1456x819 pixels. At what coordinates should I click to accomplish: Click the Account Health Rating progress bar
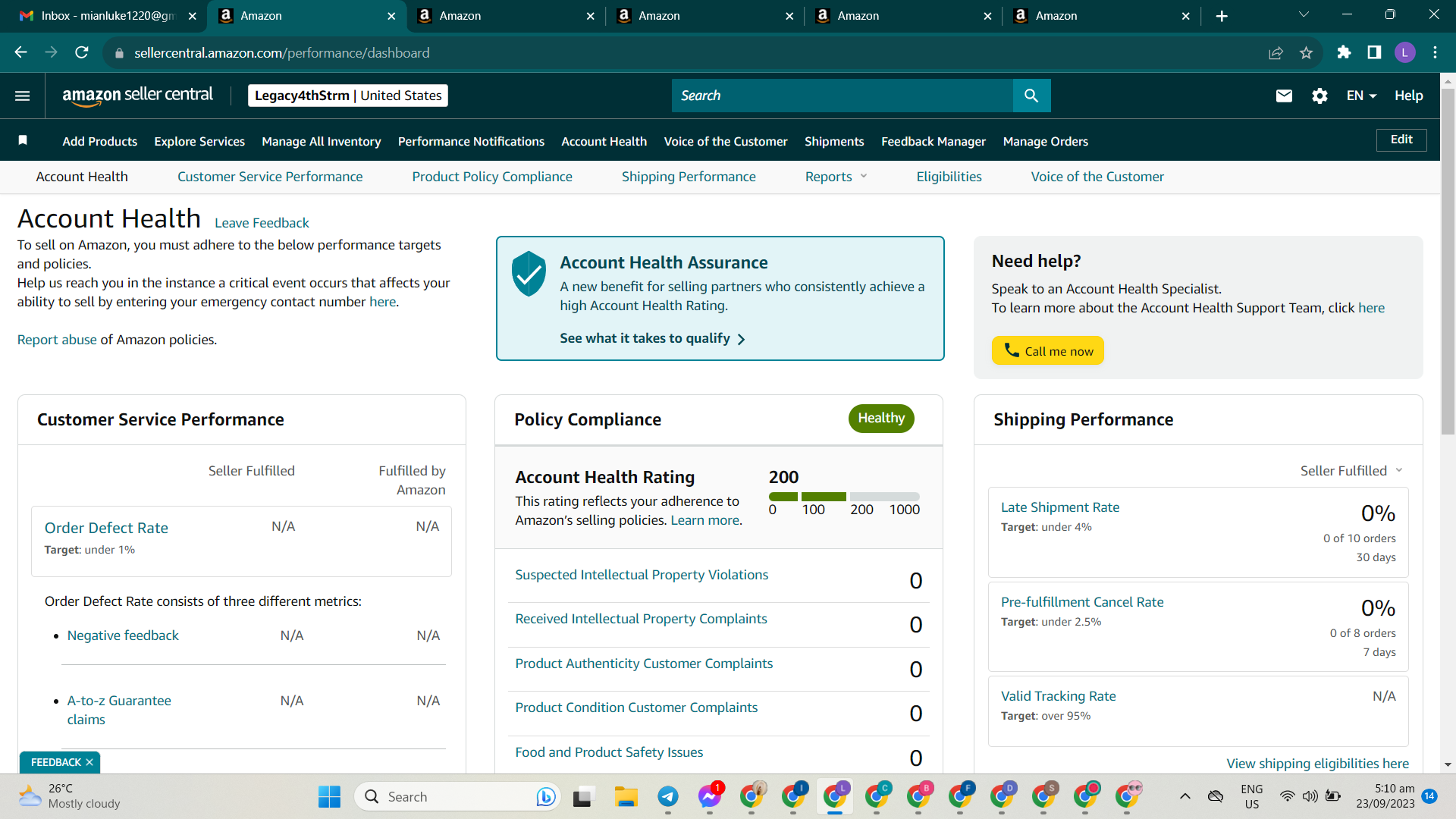844,497
